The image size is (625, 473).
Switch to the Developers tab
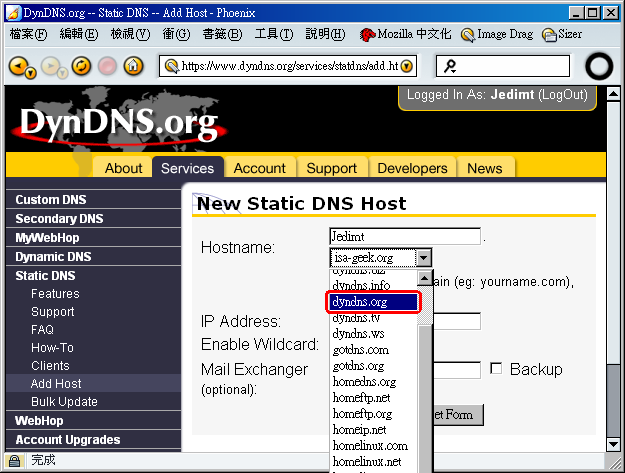[x=412, y=168]
